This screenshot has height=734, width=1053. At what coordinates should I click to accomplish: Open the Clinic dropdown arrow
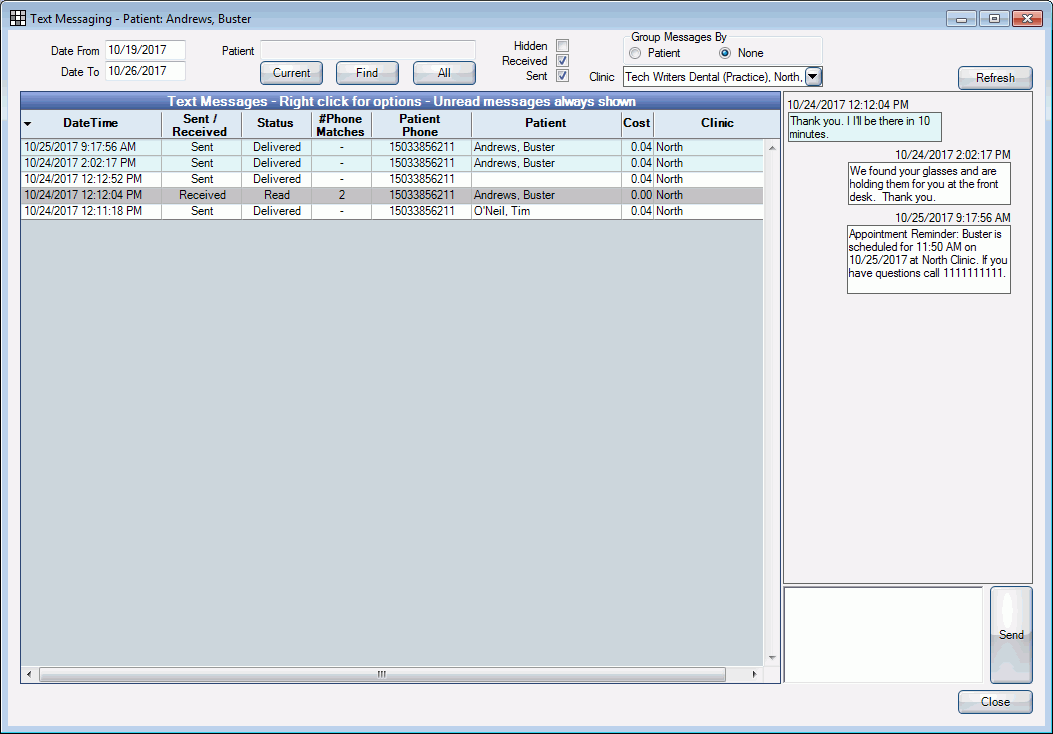(813, 77)
